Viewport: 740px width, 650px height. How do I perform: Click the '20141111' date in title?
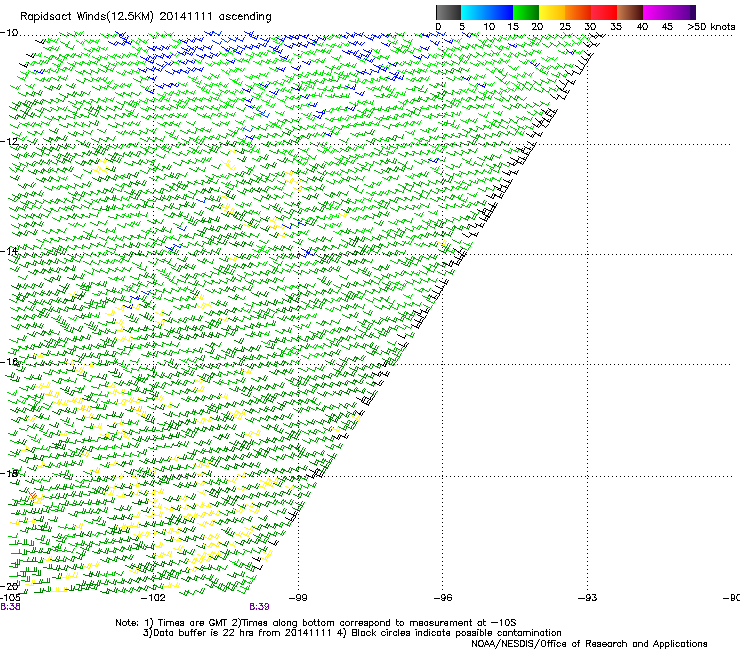click(186, 17)
